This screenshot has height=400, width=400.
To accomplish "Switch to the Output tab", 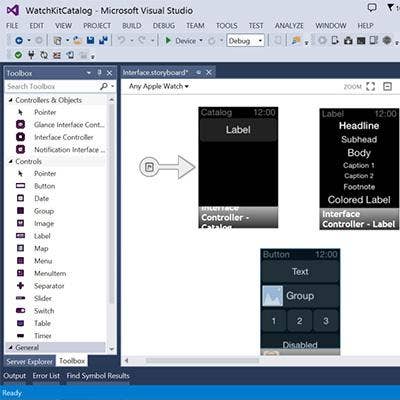I will (15, 376).
